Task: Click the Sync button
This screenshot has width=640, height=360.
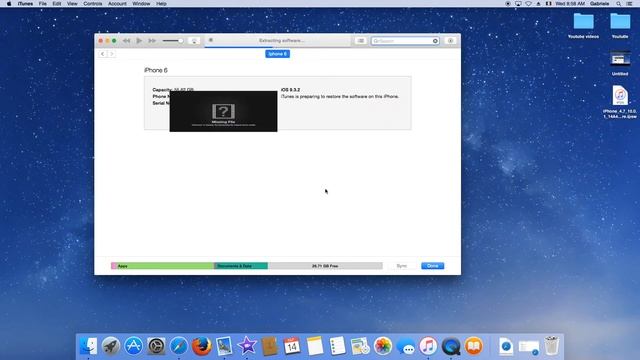Action: [402, 266]
